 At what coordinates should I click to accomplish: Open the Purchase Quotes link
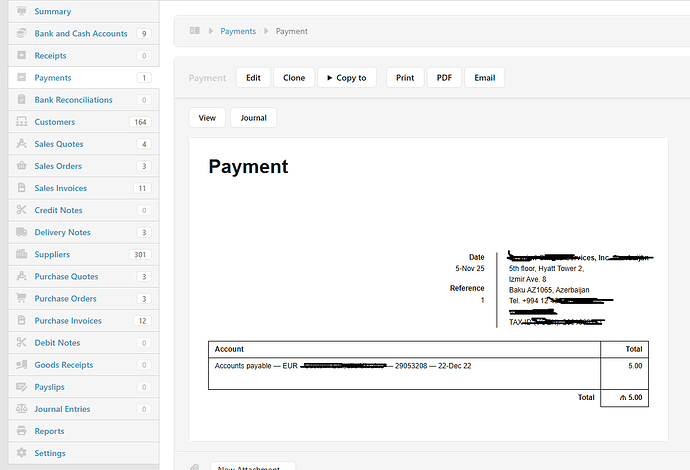66,276
